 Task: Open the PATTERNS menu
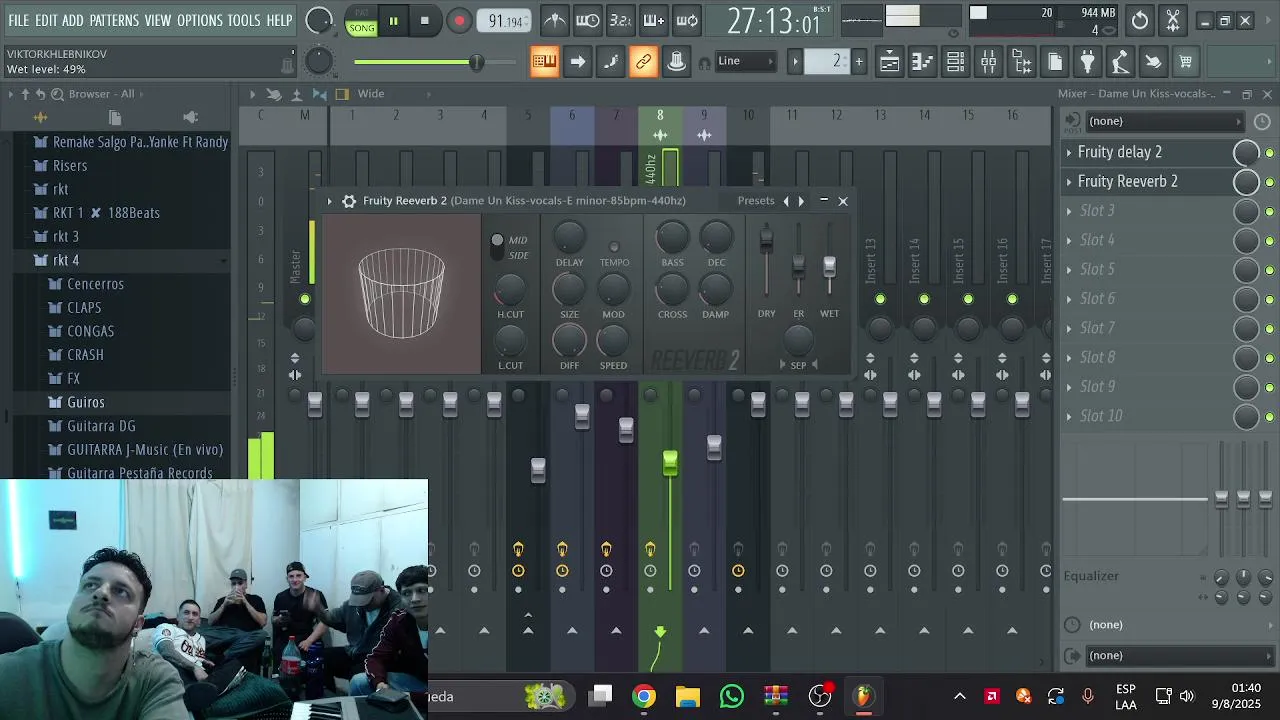tap(114, 20)
